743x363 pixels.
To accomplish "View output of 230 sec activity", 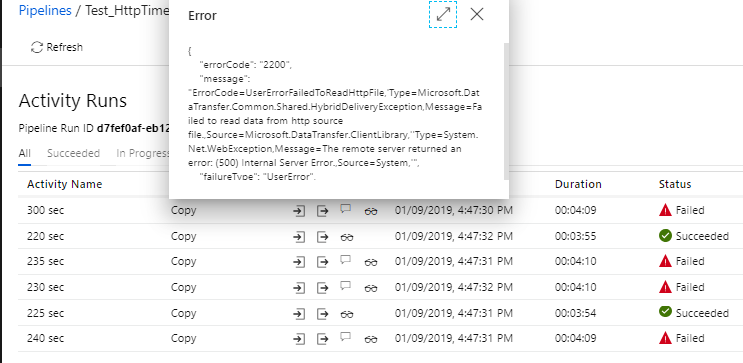I will (x=322, y=288).
